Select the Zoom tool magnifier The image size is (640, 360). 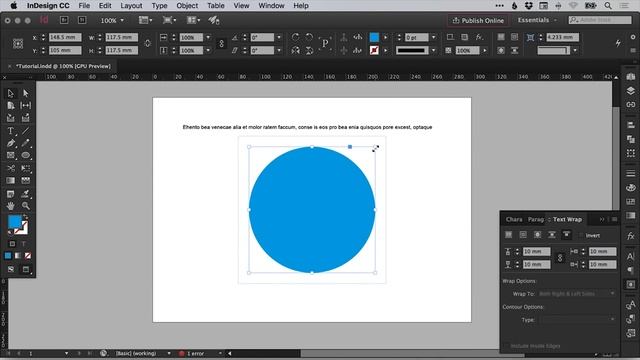[x=26, y=206]
